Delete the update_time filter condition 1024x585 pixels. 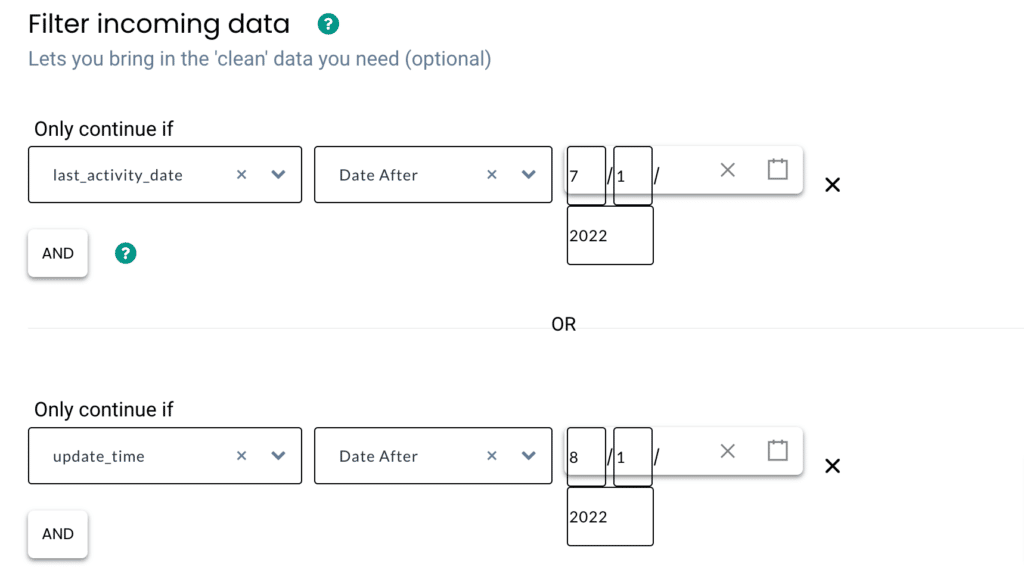pyautogui.click(x=832, y=466)
